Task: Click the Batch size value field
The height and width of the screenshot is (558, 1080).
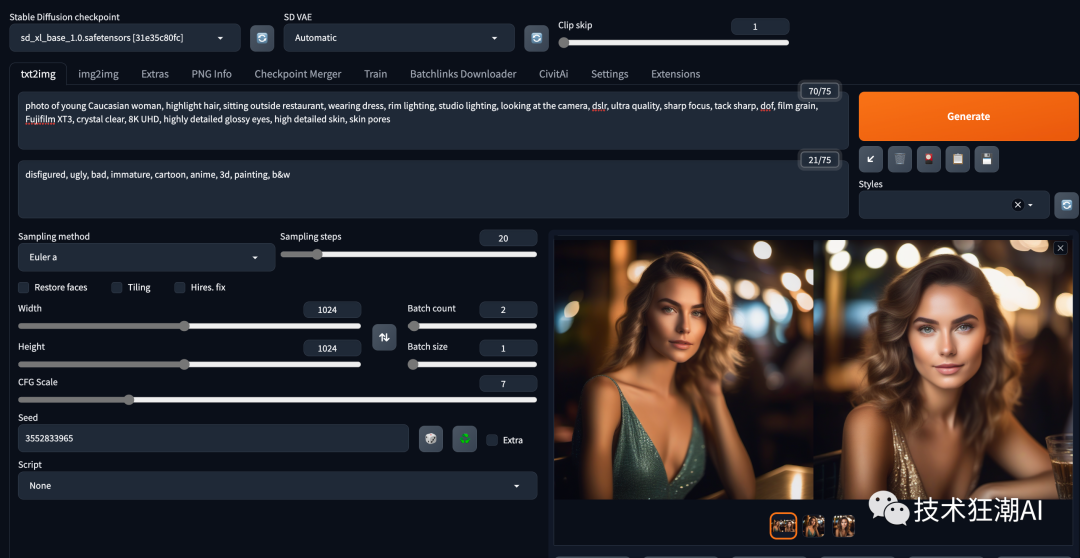Action: 508,349
